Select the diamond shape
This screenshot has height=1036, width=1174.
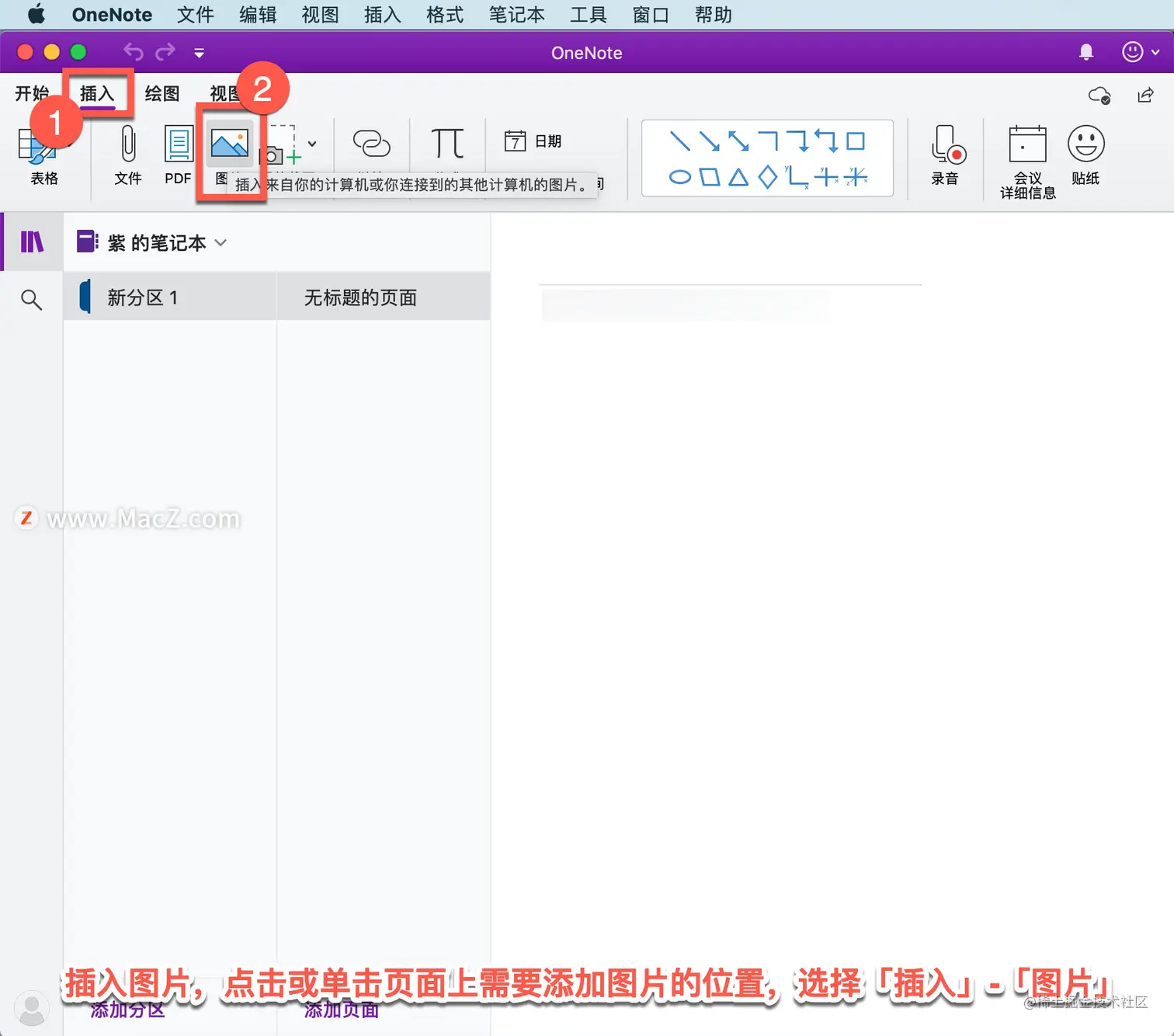click(x=768, y=177)
